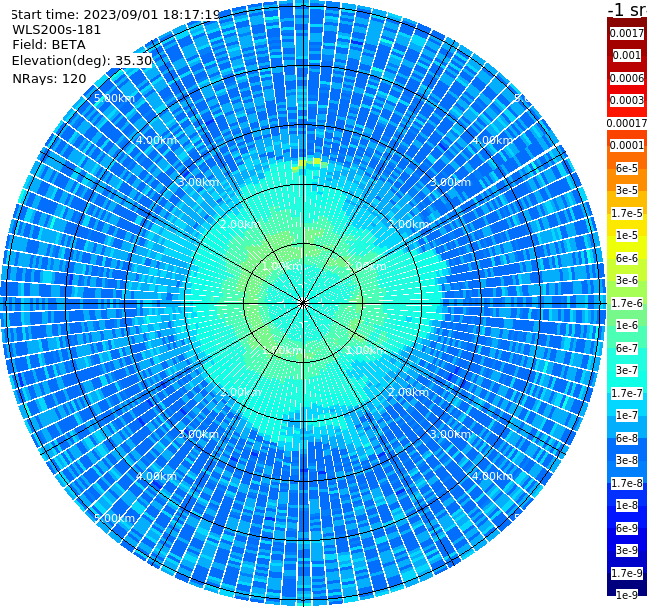Click the 1.7e-9 colorbar tick

pyautogui.click(x=627, y=573)
